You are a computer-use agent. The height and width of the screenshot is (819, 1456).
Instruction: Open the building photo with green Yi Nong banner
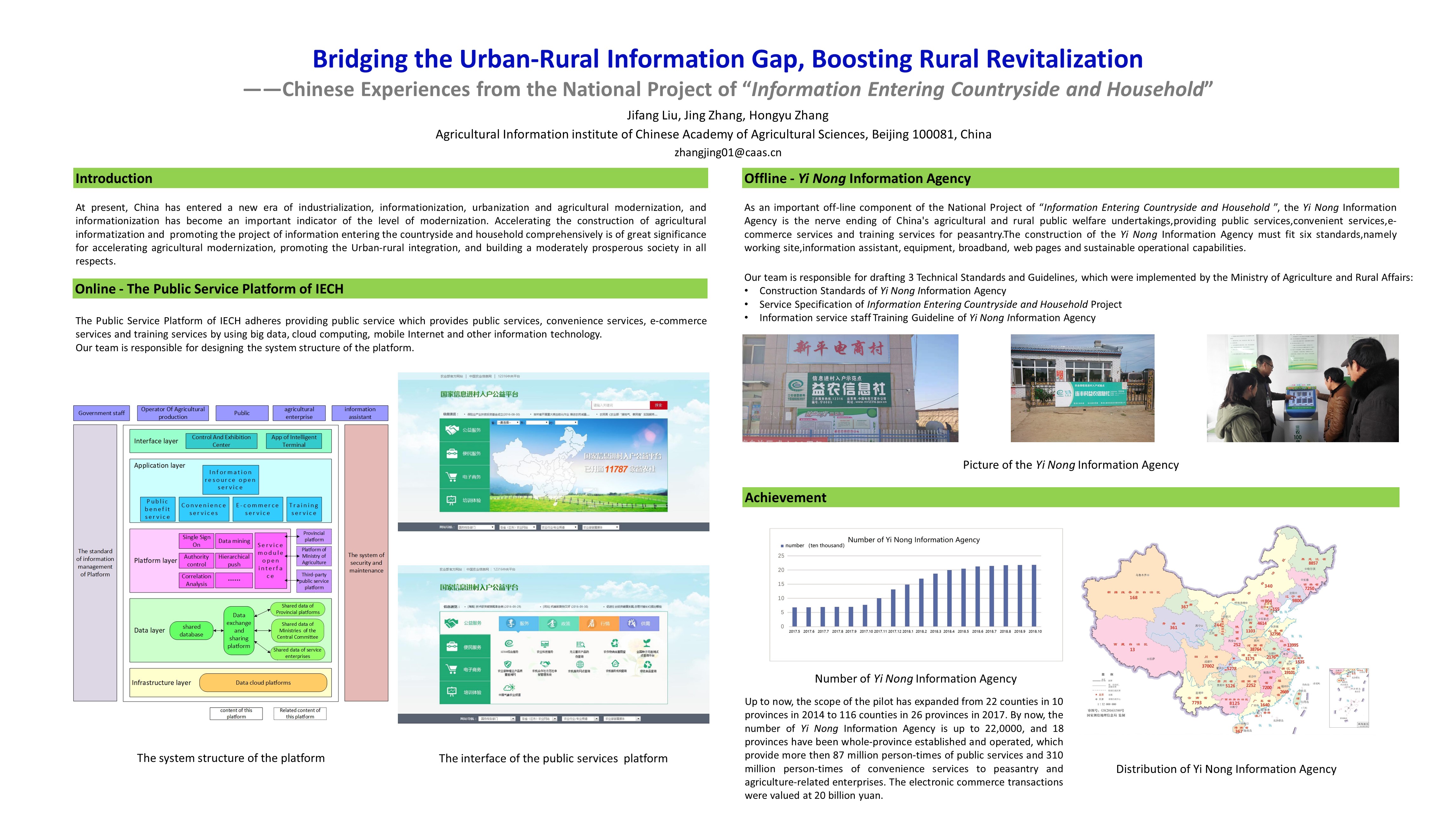pyautogui.click(x=1082, y=388)
